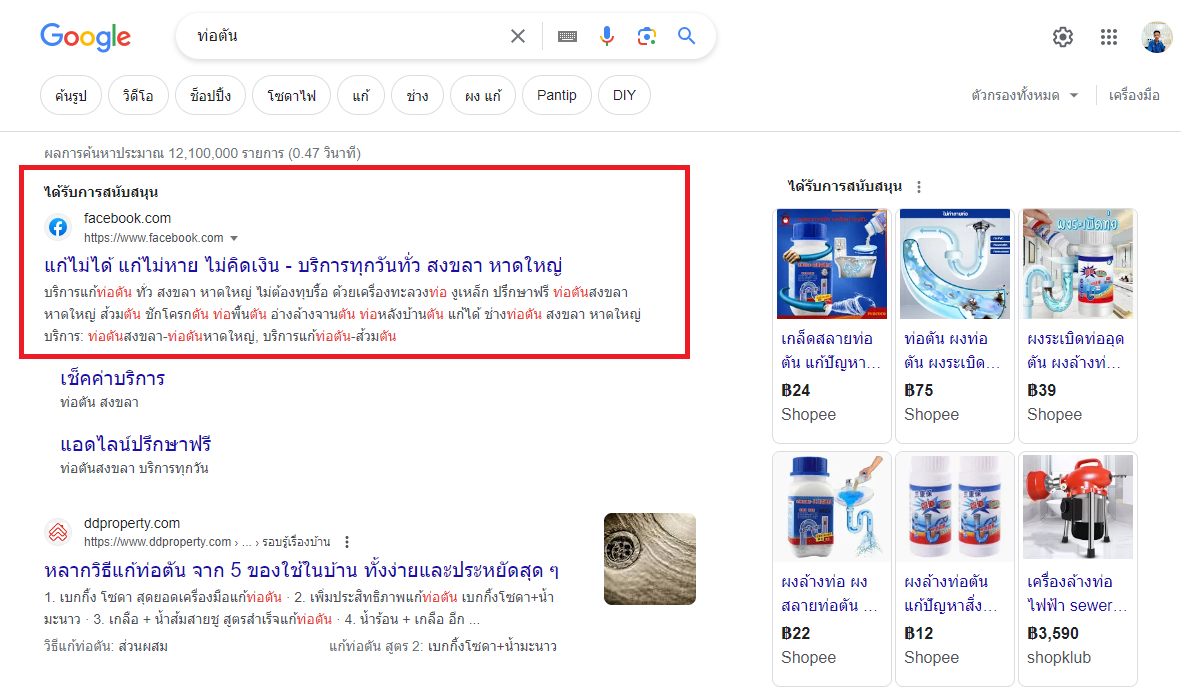Click the ฿3,590 drain machine product image
Viewport: 1181px width, 688px height.
coord(1077,507)
